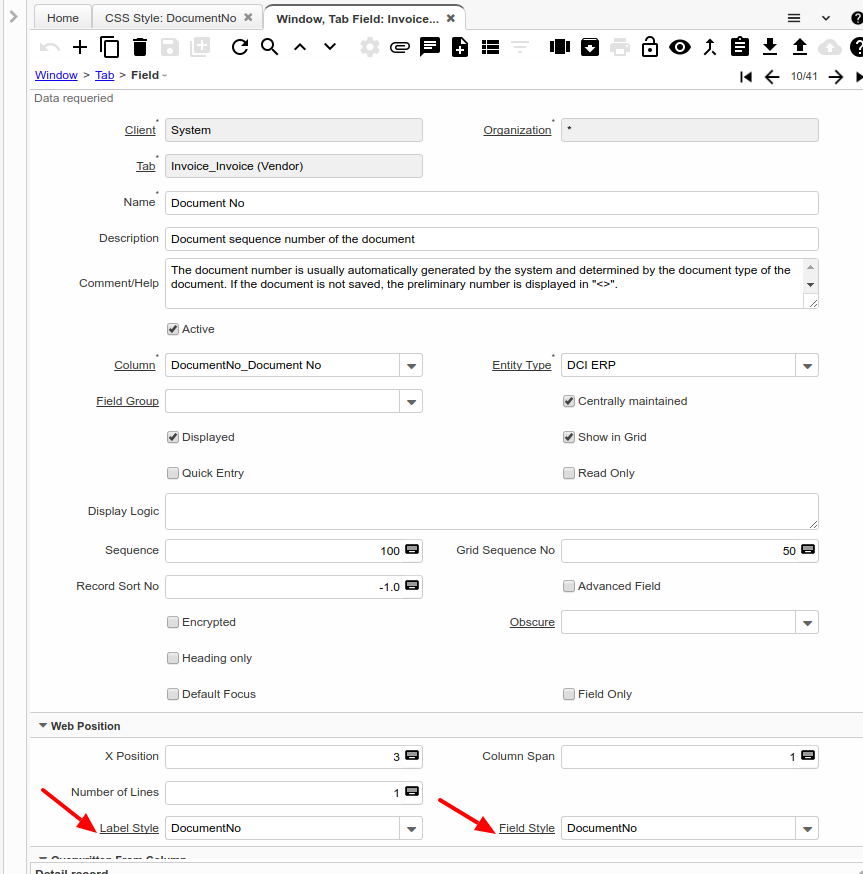
Task: Open the Entity Type dropdown
Action: [807, 366]
